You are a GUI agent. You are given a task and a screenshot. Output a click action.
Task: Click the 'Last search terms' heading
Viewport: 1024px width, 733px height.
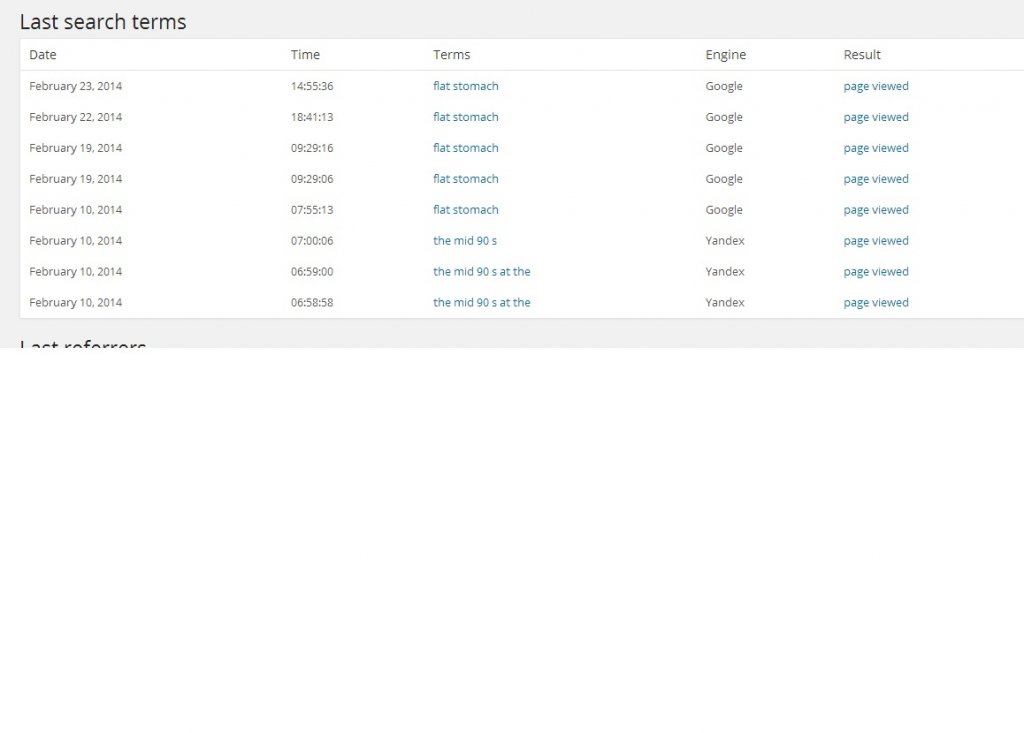click(103, 22)
